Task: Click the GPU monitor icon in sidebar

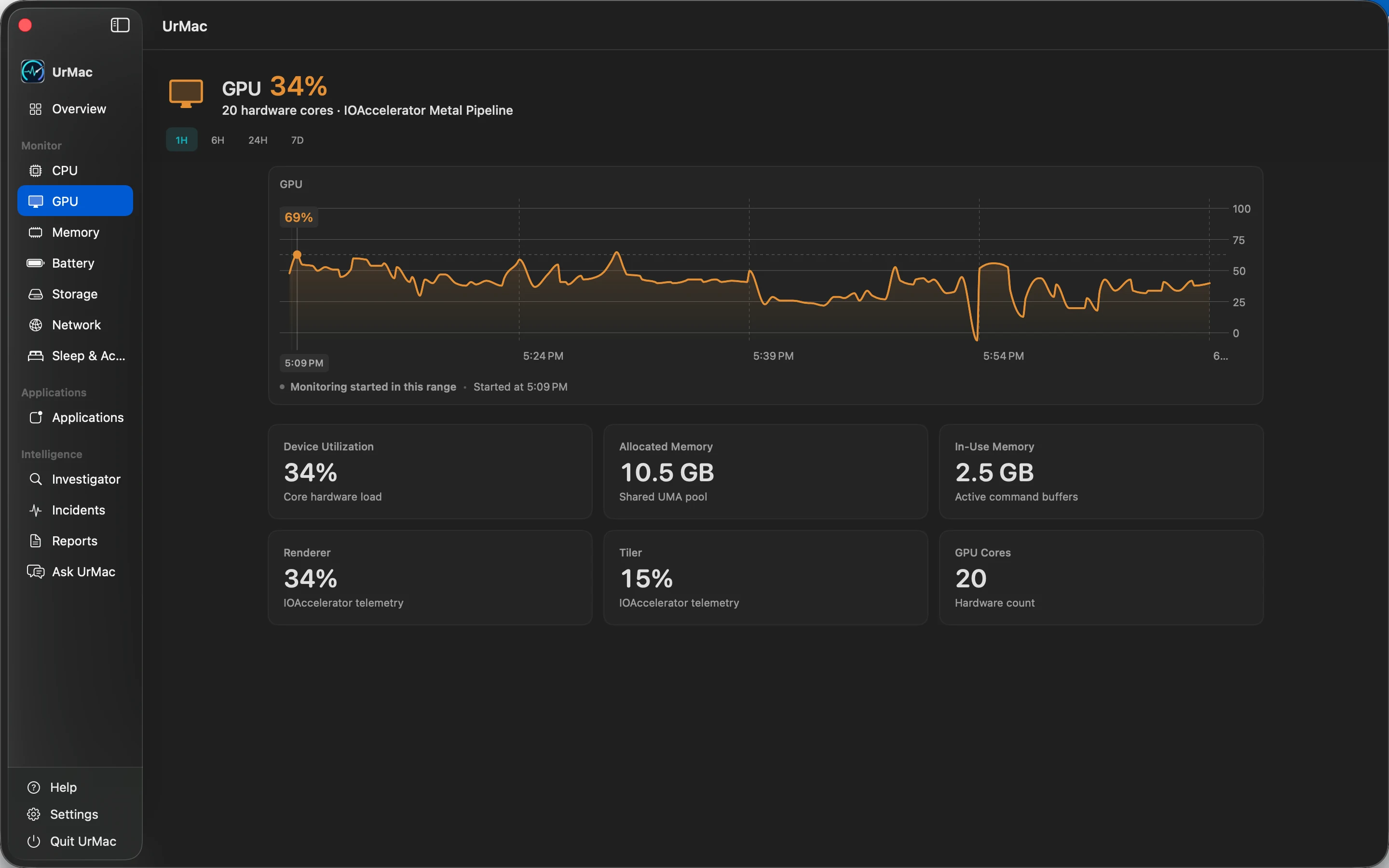Action: pyautogui.click(x=36, y=202)
